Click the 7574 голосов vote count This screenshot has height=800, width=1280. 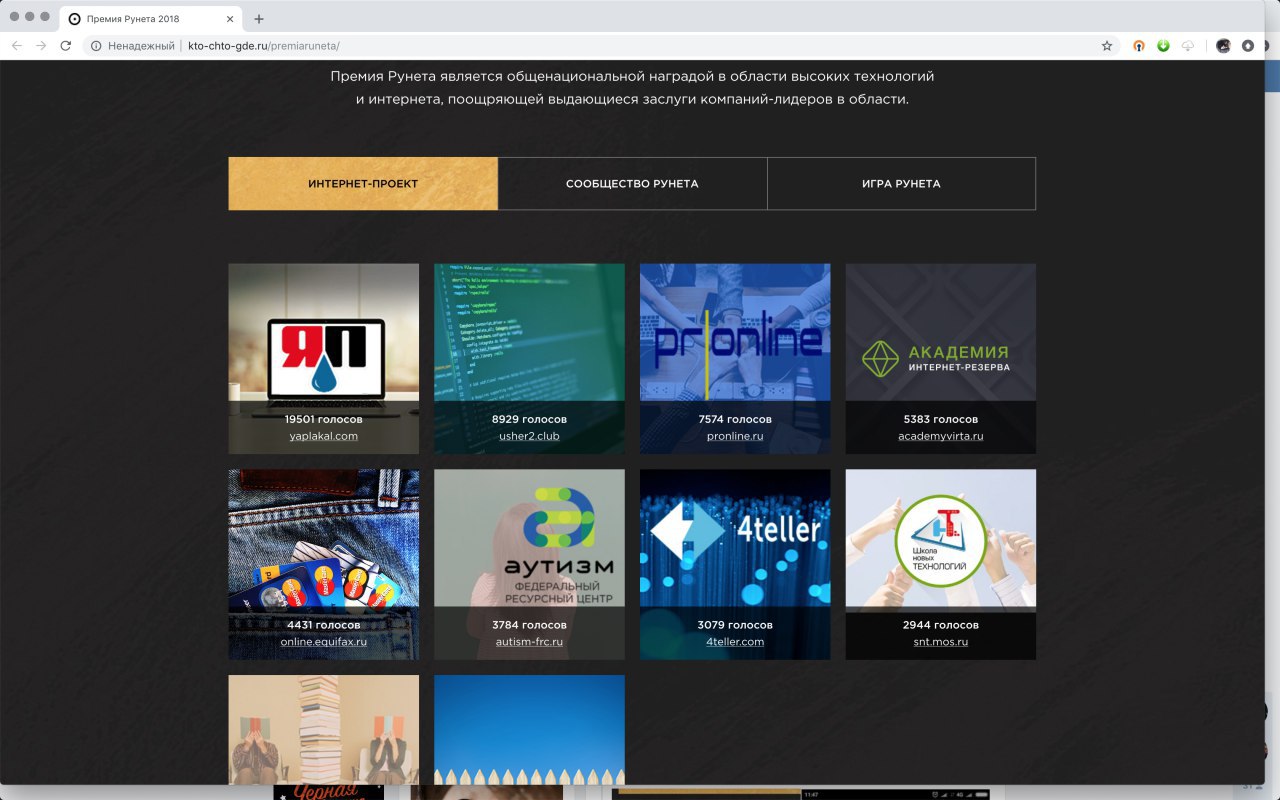[735, 419]
